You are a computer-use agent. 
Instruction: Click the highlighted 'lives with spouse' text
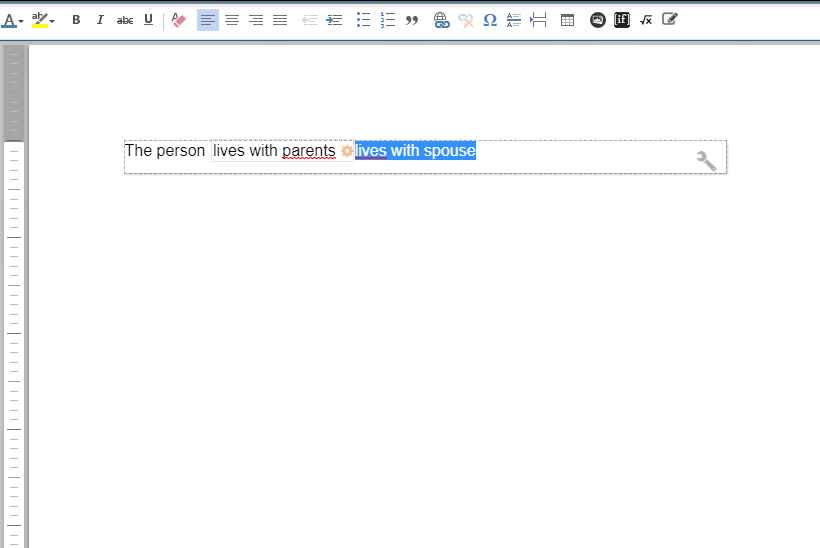pos(416,151)
